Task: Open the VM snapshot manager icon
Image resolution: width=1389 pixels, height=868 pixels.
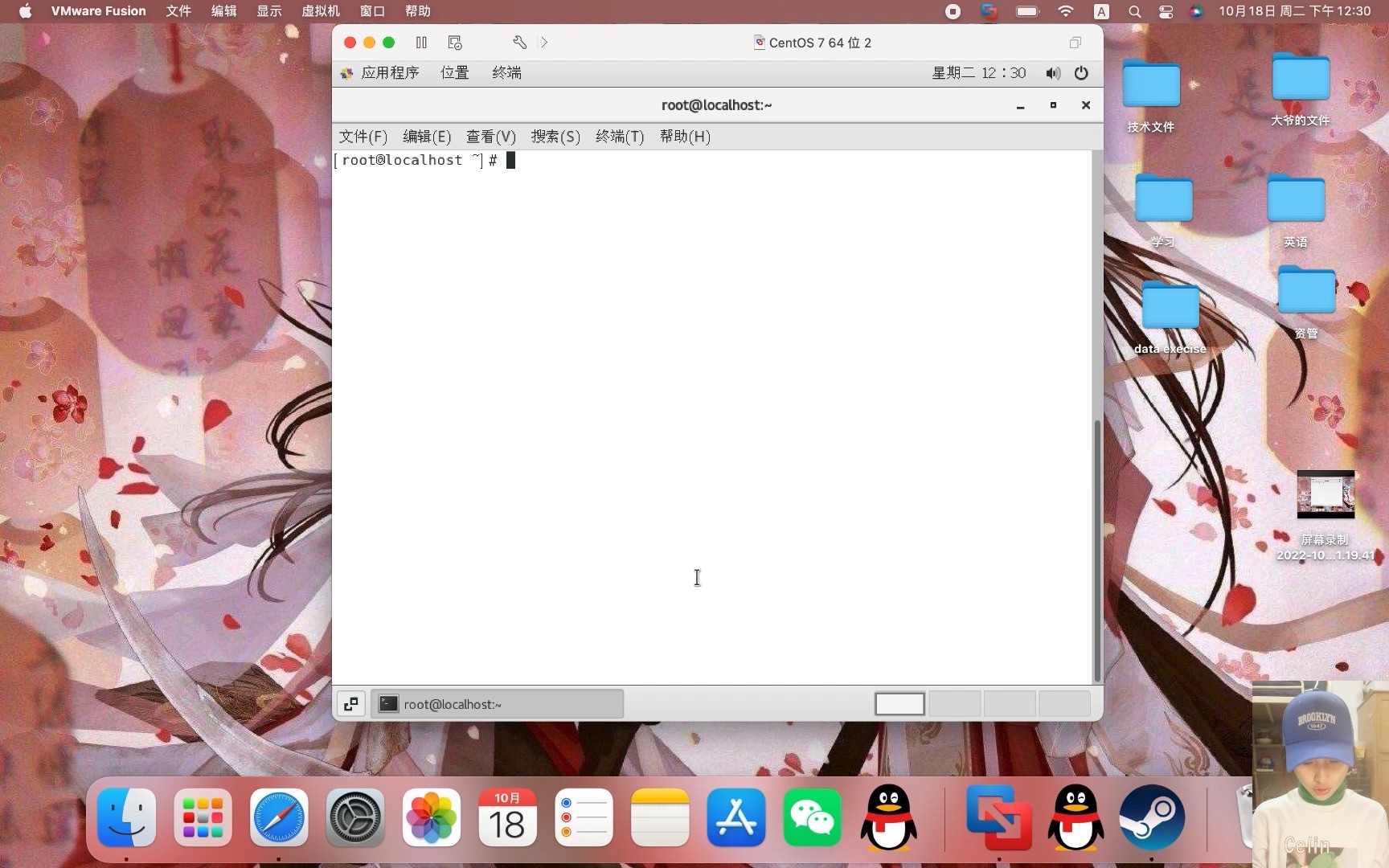Action: (x=455, y=43)
